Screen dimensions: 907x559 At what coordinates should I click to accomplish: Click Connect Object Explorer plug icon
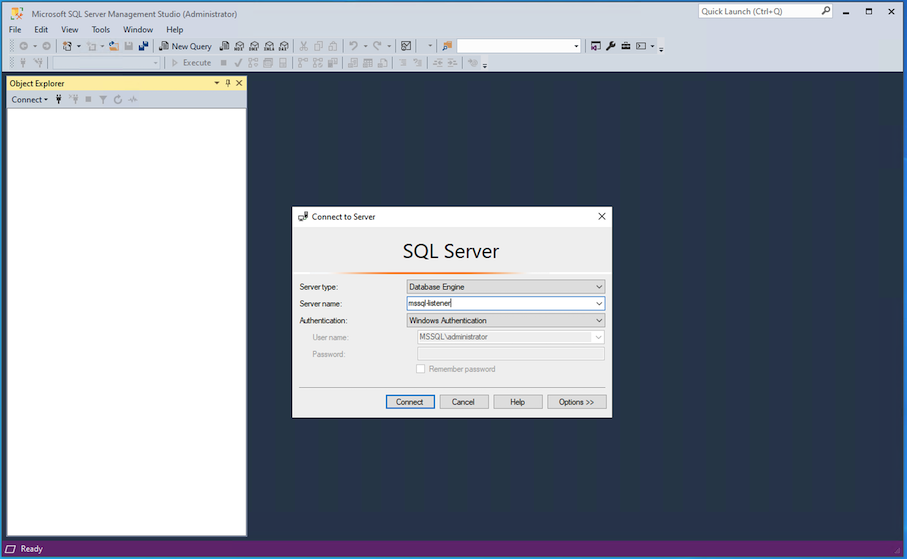tap(58, 100)
